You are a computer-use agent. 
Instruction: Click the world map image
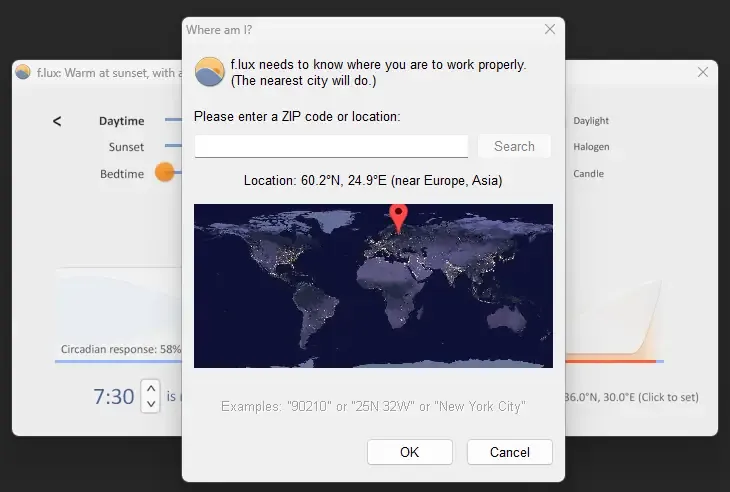pos(373,286)
